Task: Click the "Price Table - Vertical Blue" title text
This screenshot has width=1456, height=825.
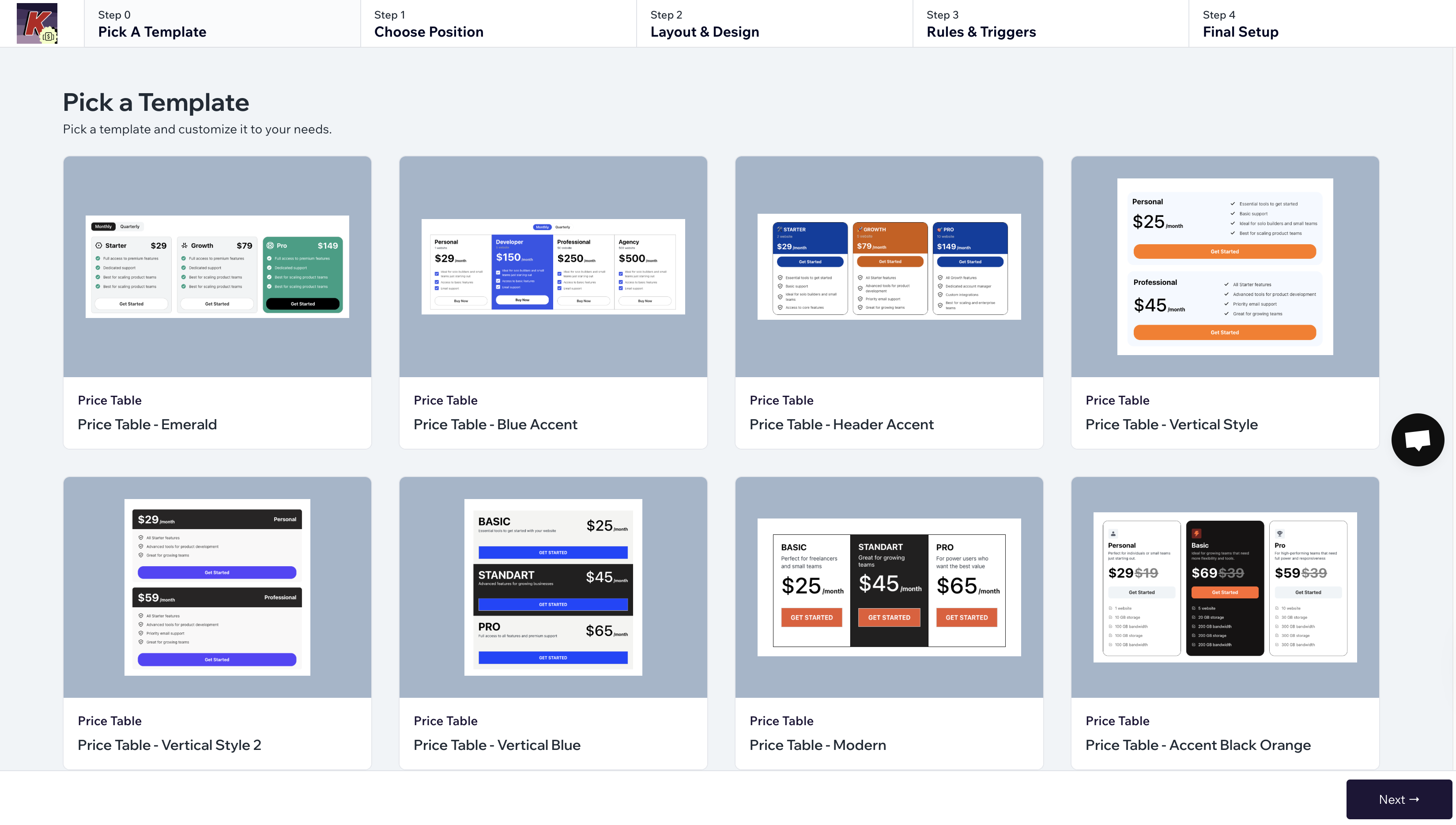Action: [x=497, y=745]
